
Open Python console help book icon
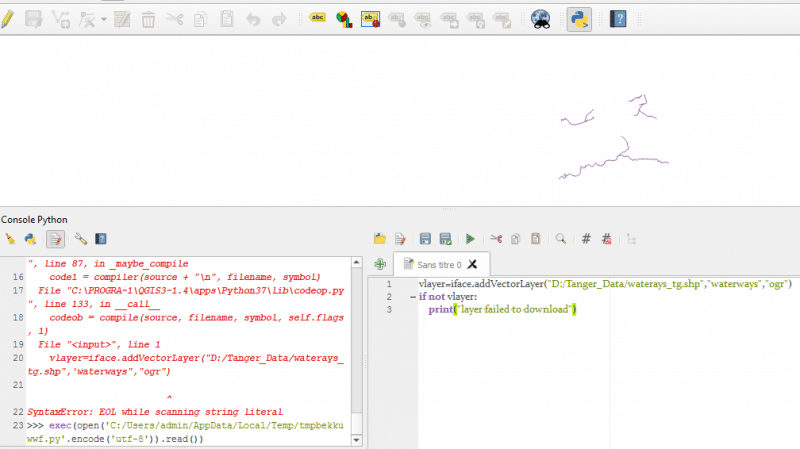[100, 239]
